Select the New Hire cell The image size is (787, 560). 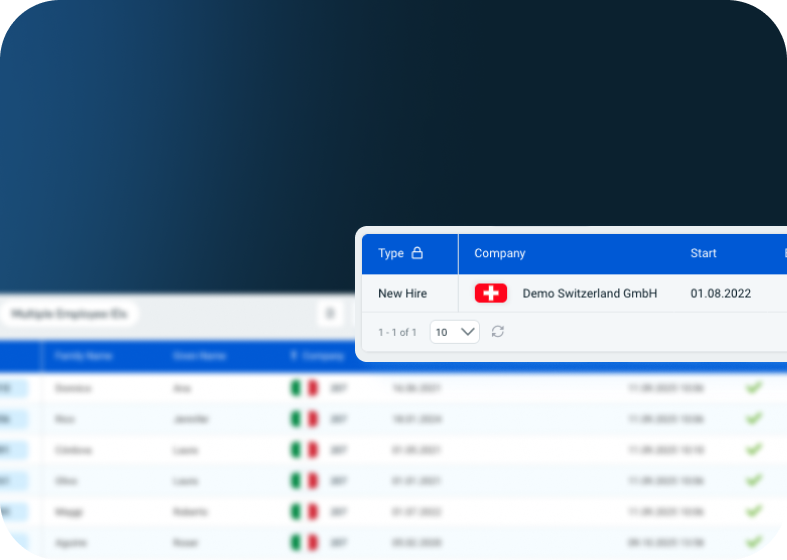tap(403, 294)
